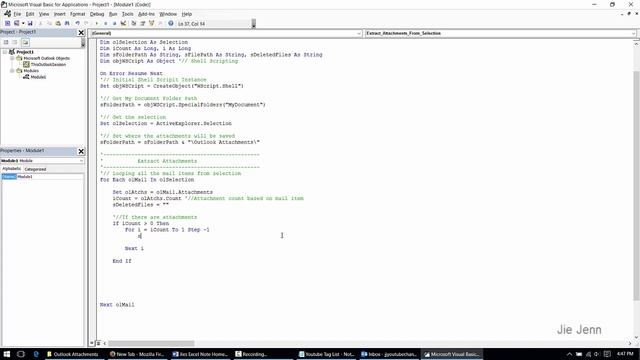Open the Edit menu
This screenshot has width=640, height=360.
point(30,14)
